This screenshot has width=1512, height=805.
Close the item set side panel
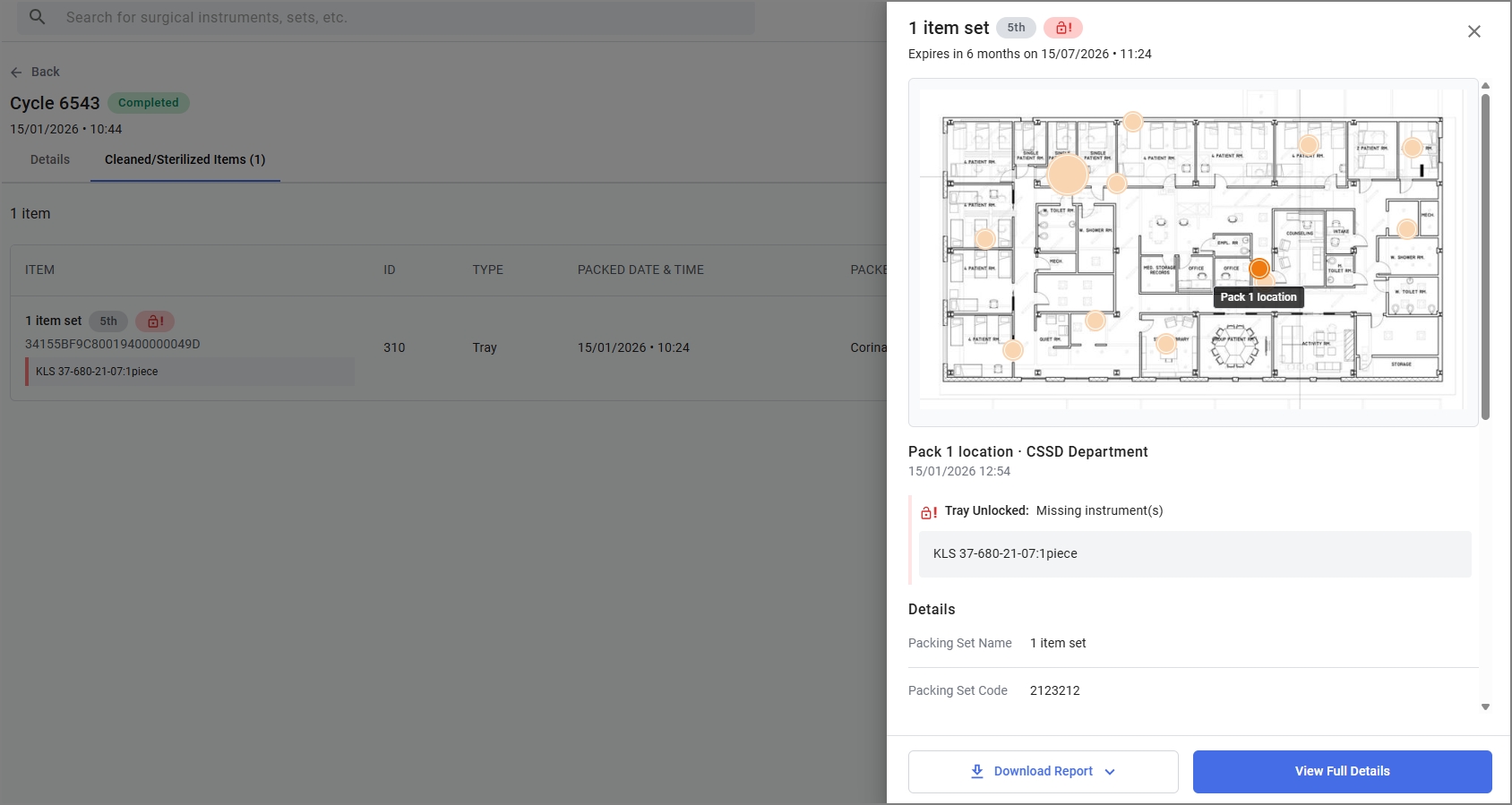coord(1474,31)
